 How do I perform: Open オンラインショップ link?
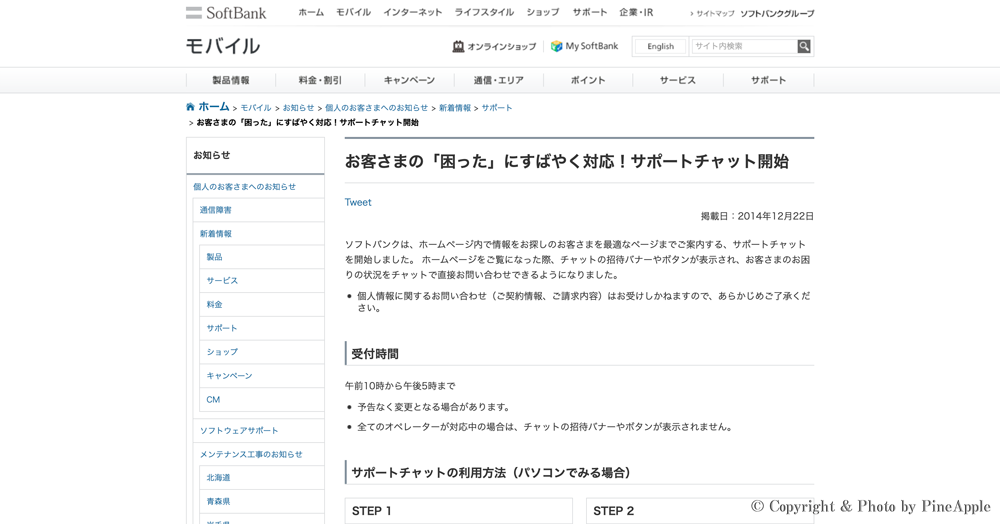pos(501,47)
